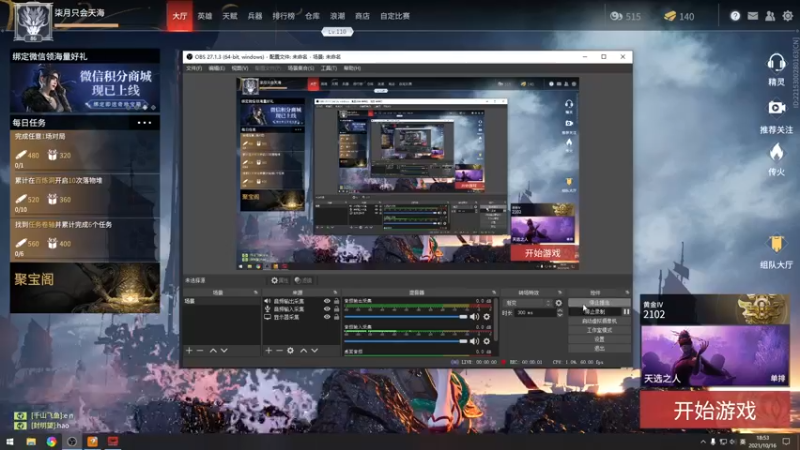The width and height of the screenshot is (800, 450).
Task: Move scene up with arrow icon
Action: pyautogui.click(x=213, y=351)
